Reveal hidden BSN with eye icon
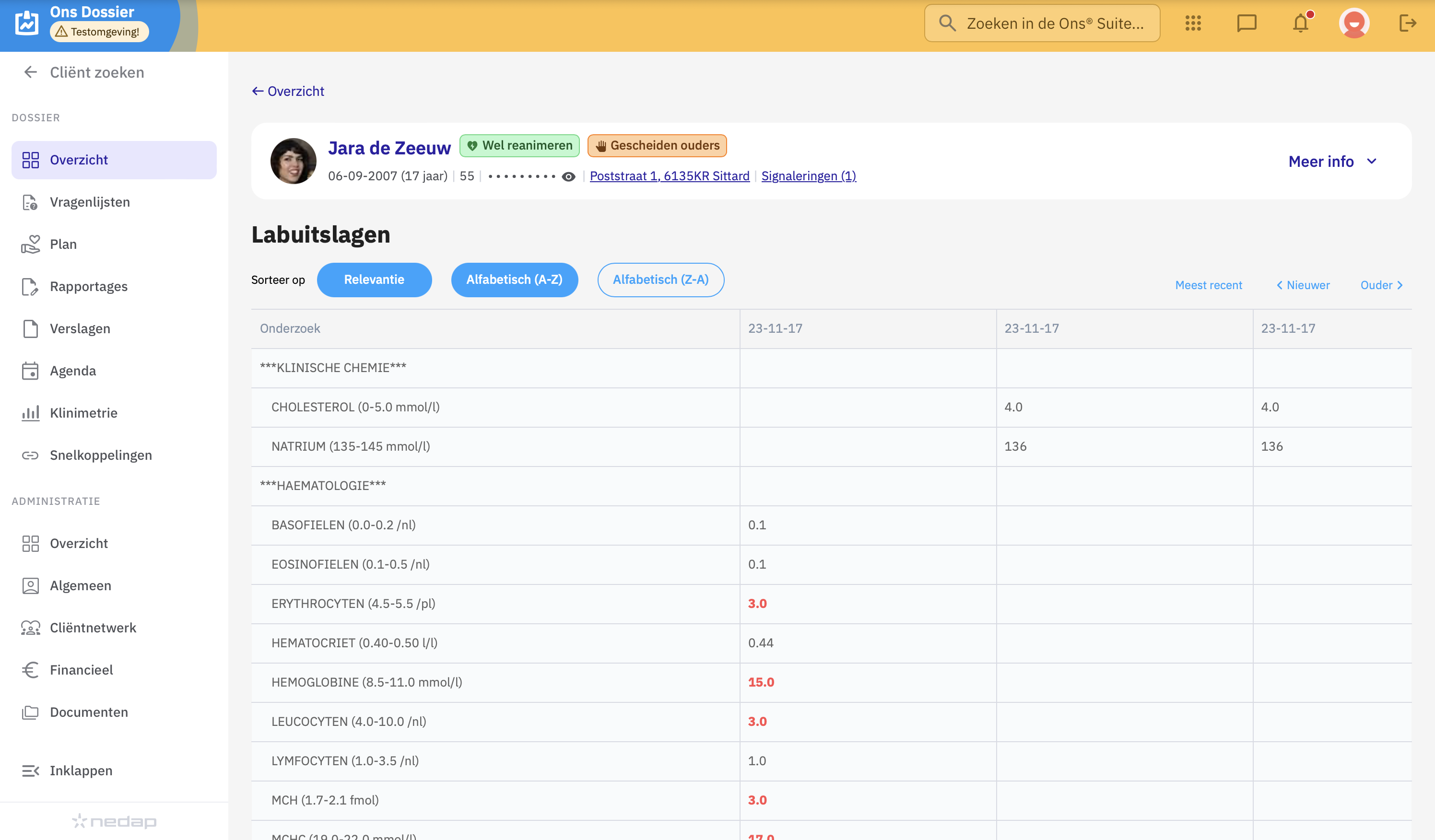Screen dimensions: 1435x840 click(x=568, y=176)
